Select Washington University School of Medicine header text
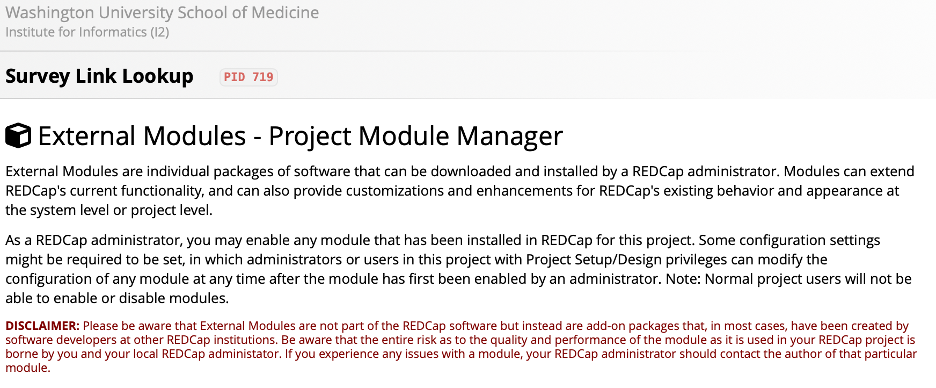 click(x=162, y=13)
